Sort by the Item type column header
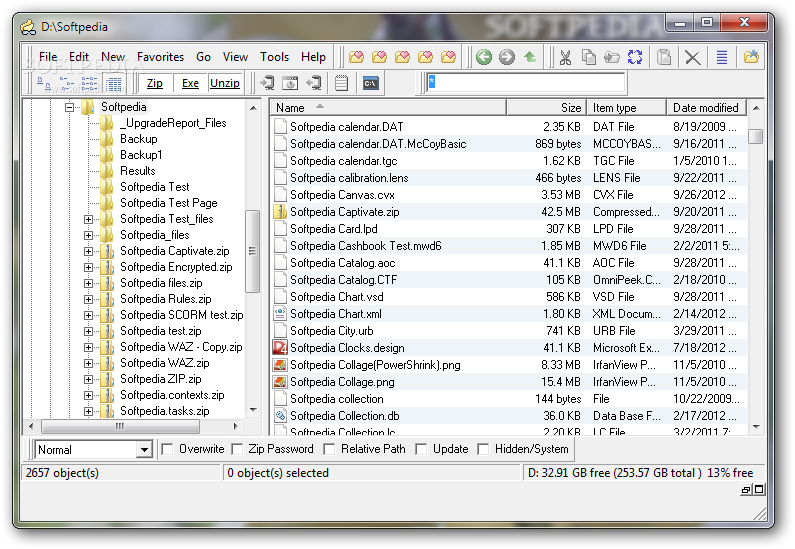Viewport: 795px width, 549px height. pyautogui.click(x=627, y=107)
